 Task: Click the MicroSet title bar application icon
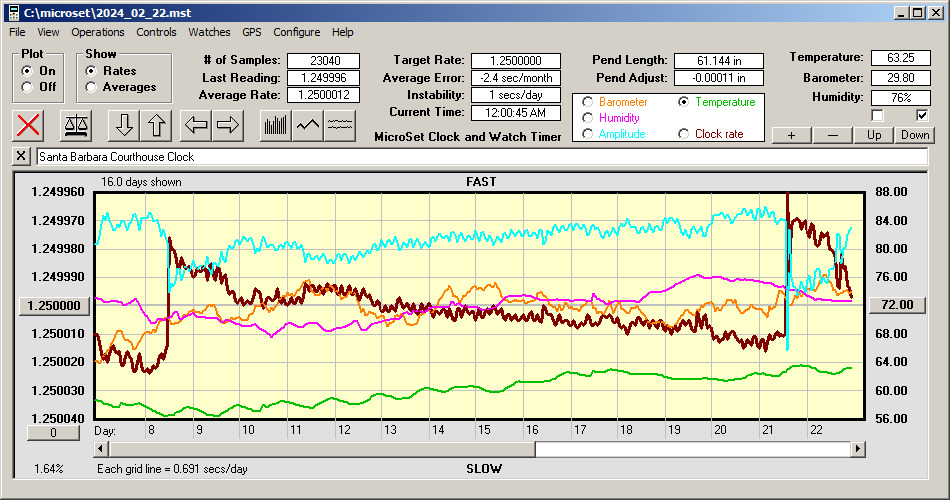[13, 13]
